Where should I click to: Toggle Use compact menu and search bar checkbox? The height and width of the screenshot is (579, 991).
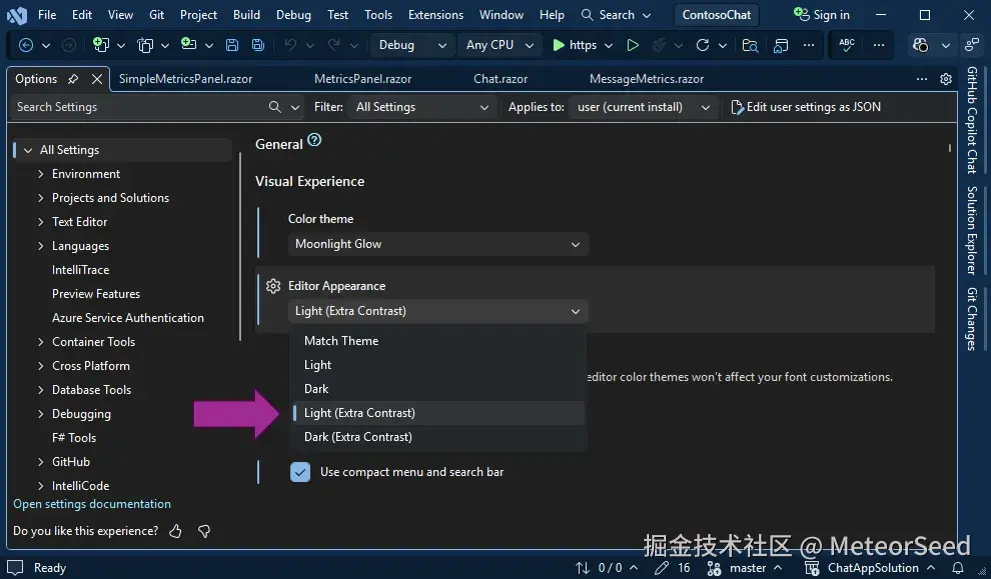pos(300,472)
